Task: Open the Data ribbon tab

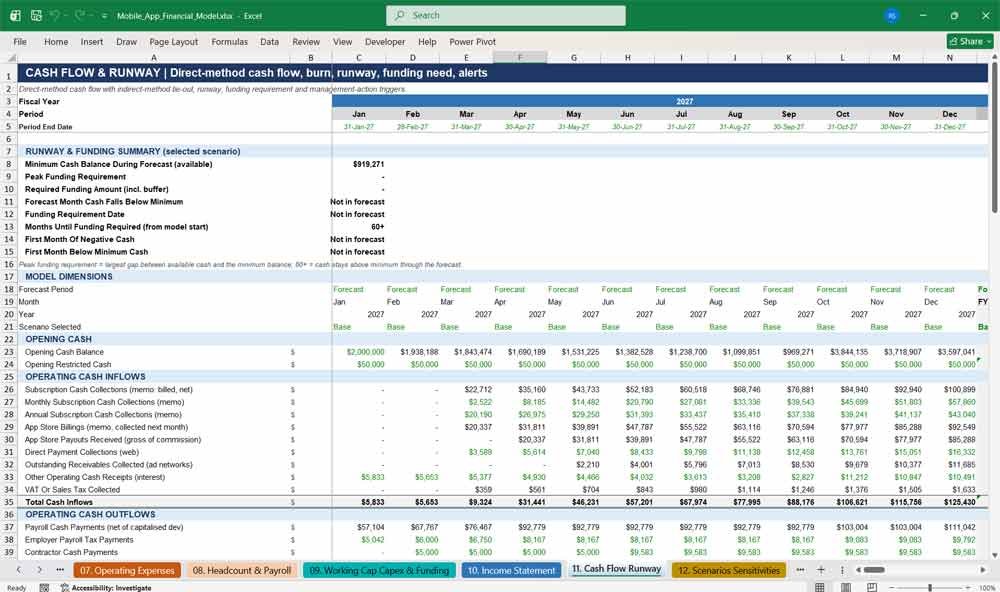Action: click(x=269, y=41)
